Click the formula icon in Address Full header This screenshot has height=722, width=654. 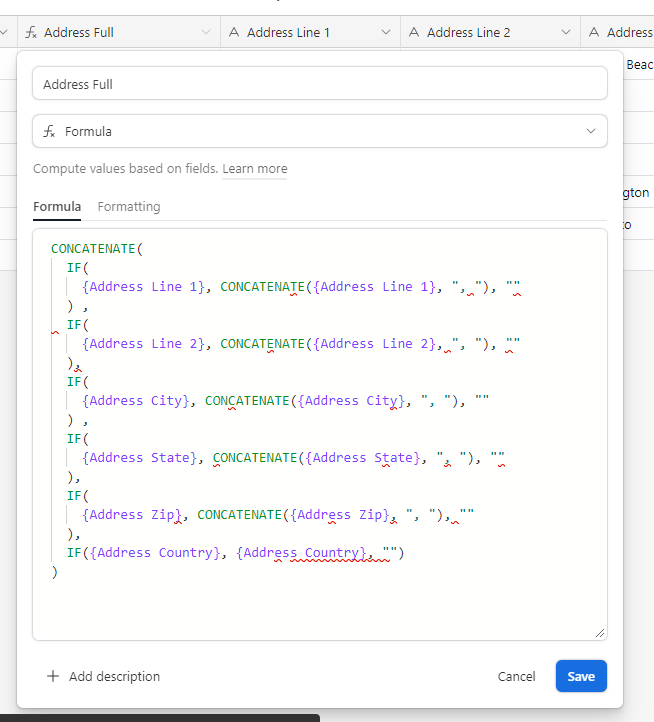point(31,32)
